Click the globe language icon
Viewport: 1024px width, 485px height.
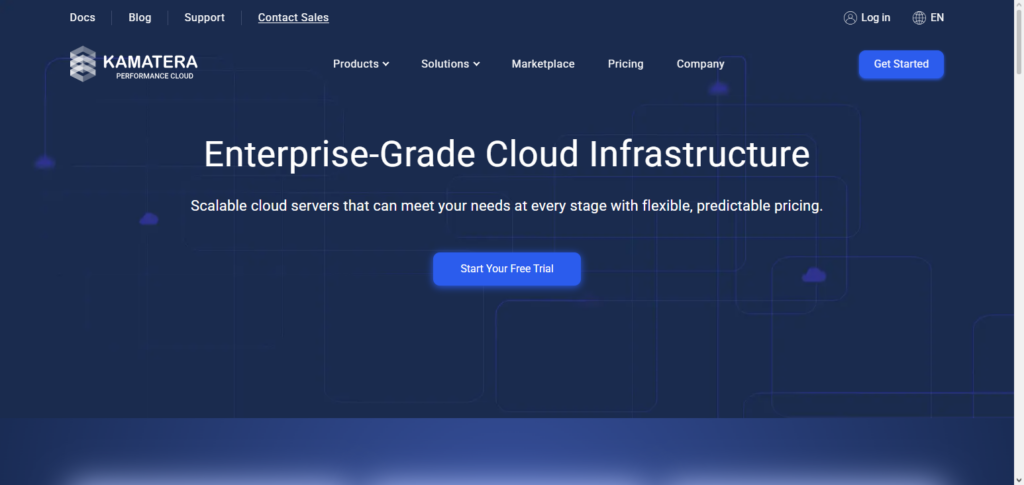(x=919, y=18)
